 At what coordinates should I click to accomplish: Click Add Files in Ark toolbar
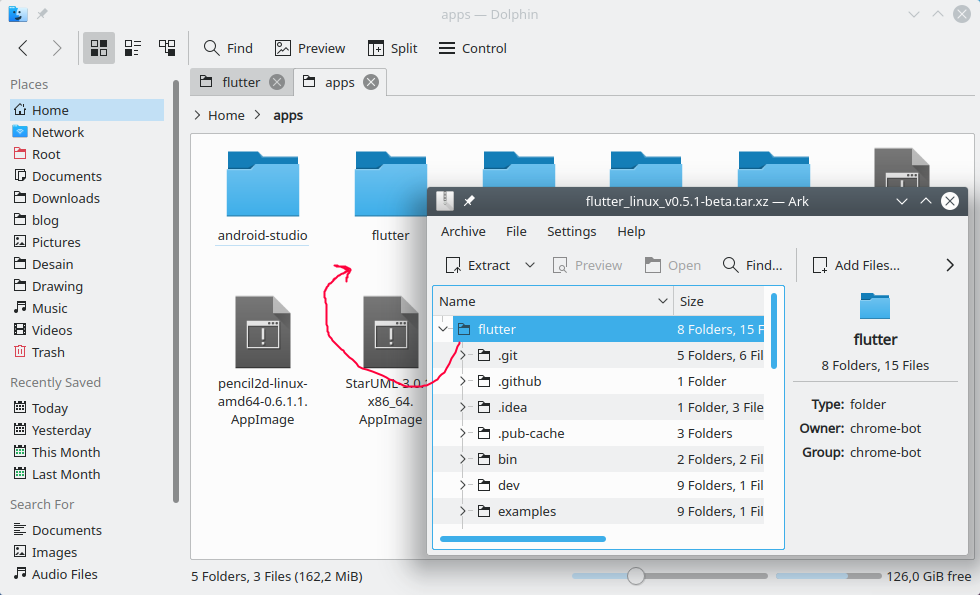(856, 265)
